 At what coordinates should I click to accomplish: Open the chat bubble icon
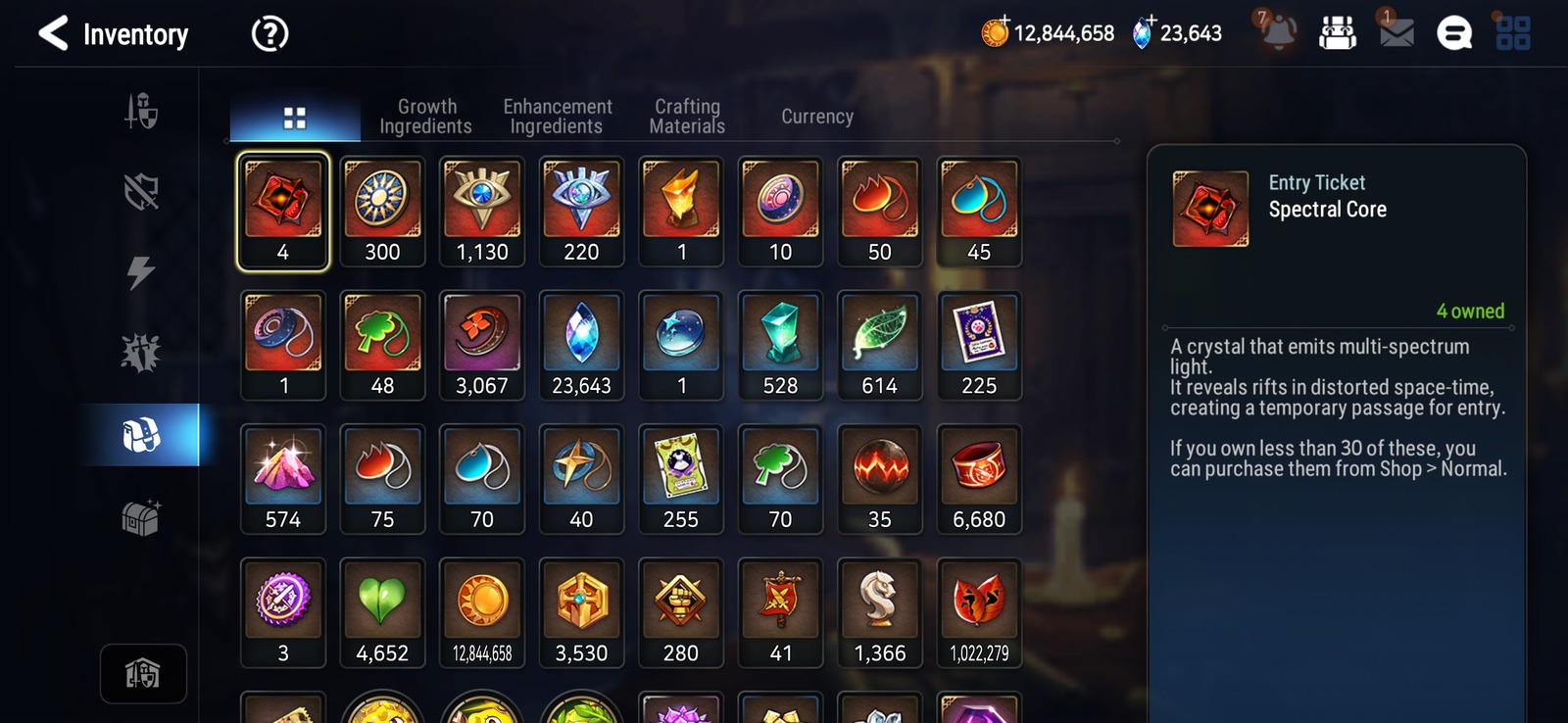click(x=1454, y=33)
